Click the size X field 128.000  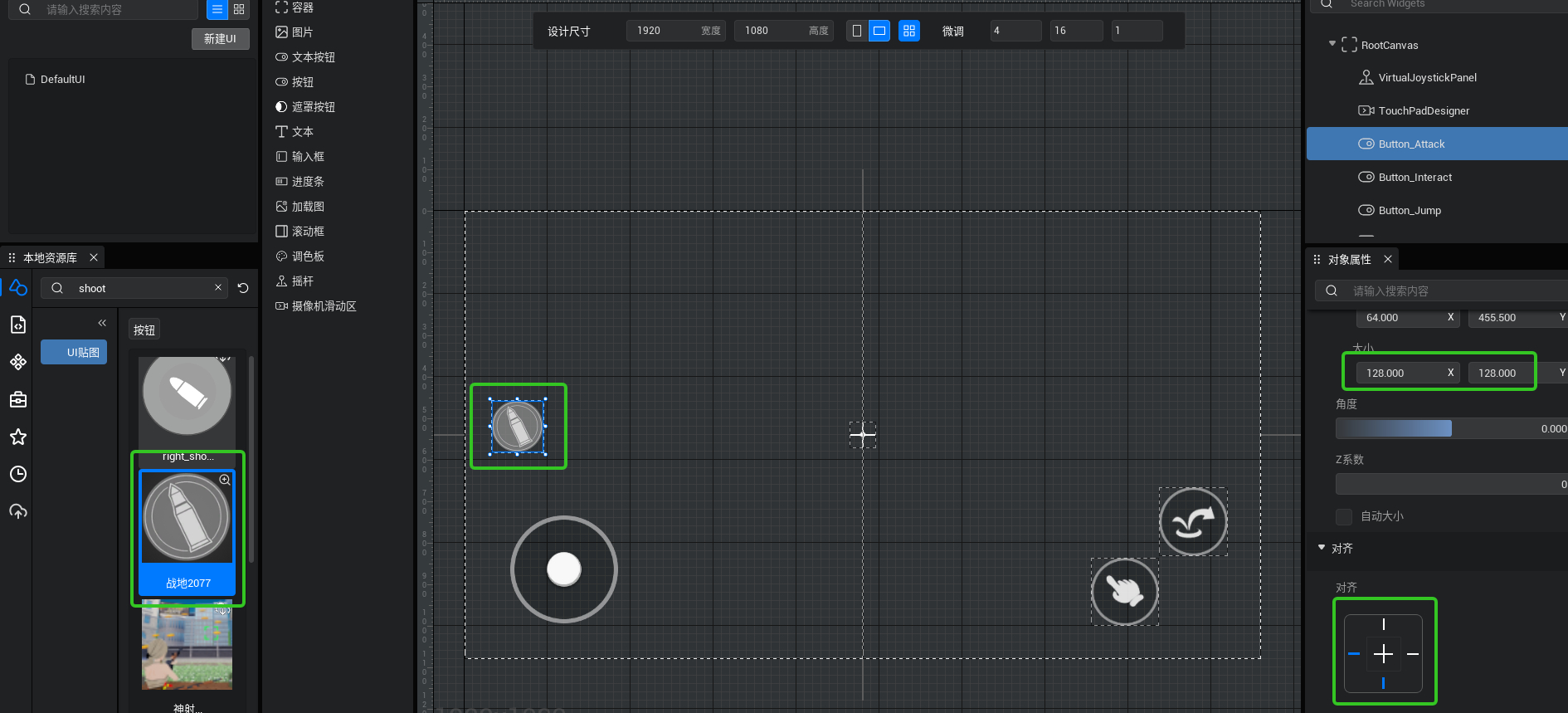point(1408,374)
